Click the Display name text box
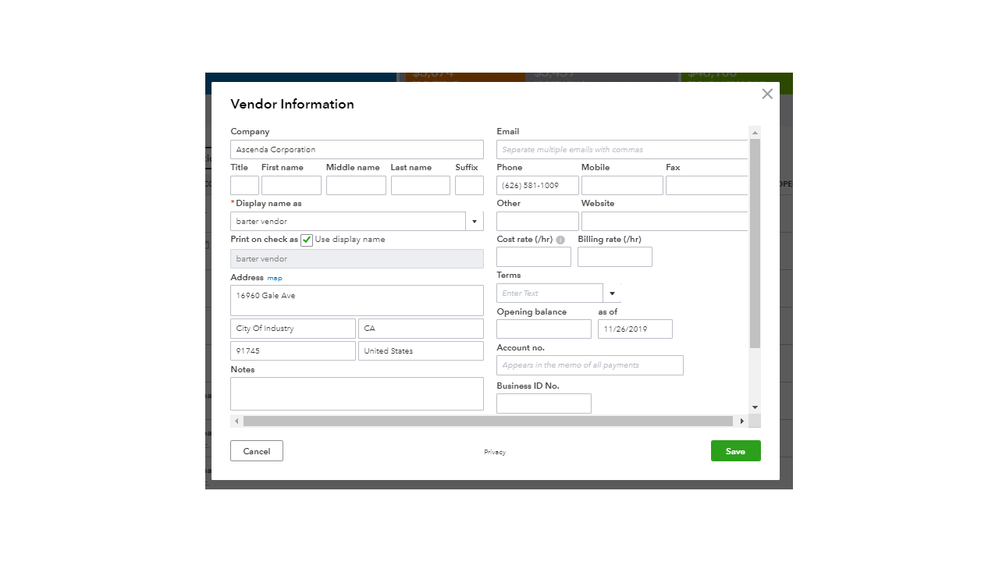The height and width of the screenshot is (562, 999). coord(348,221)
